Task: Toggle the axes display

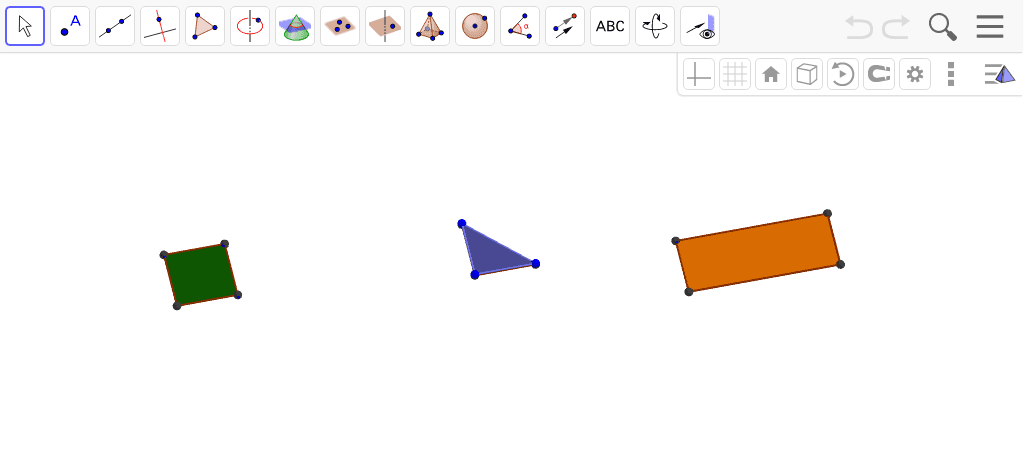Action: tap(699, 74)
